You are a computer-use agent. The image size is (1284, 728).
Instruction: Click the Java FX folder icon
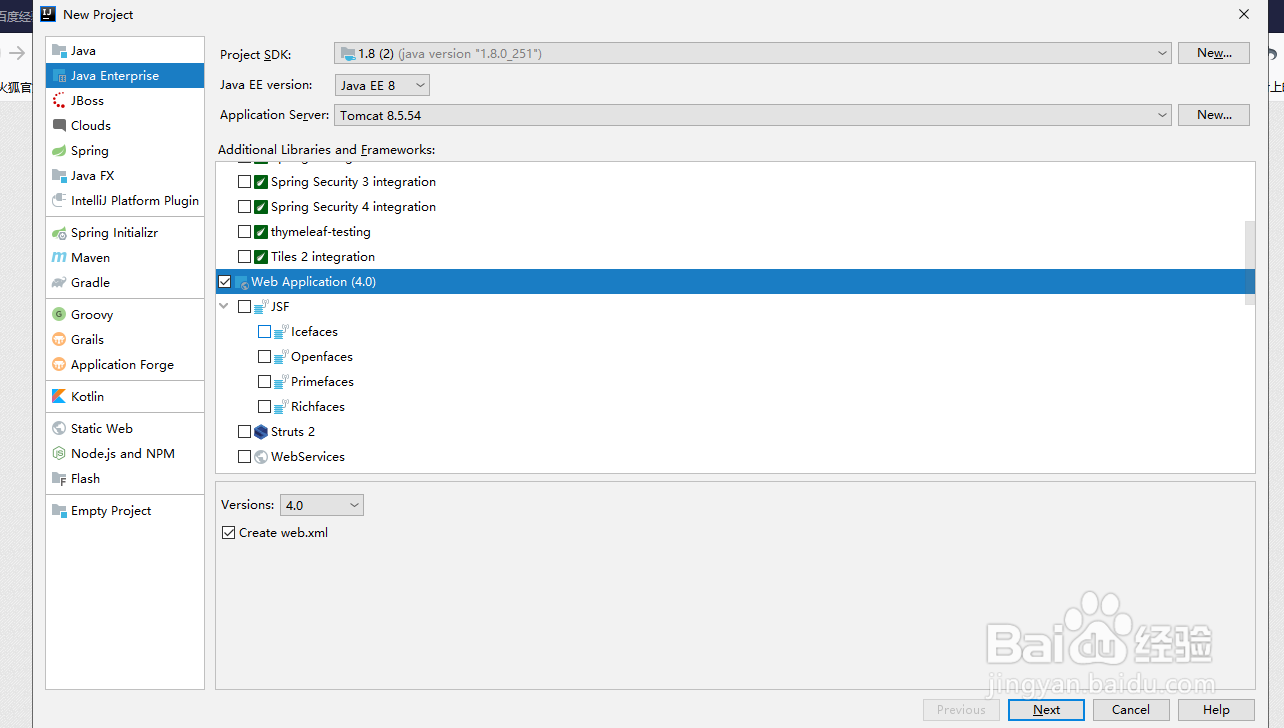pyautogui.click(x=59, y=176)
